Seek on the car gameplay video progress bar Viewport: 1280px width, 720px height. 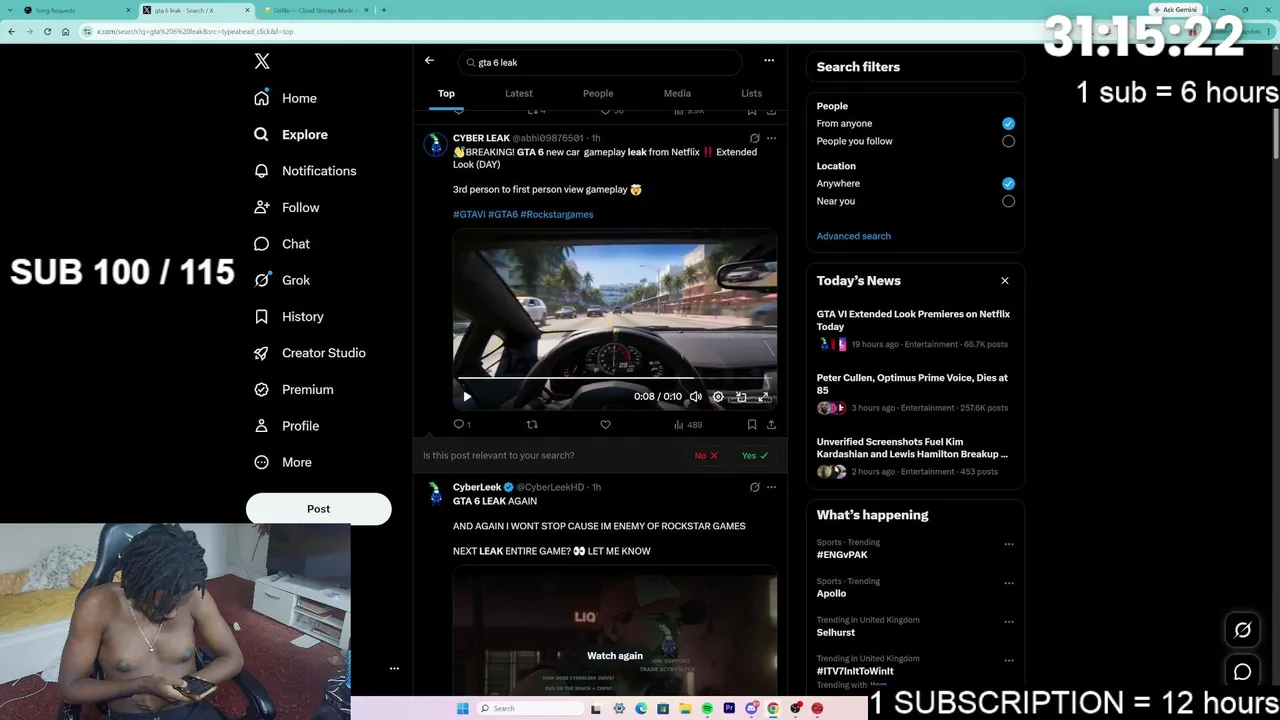(614, 378)
